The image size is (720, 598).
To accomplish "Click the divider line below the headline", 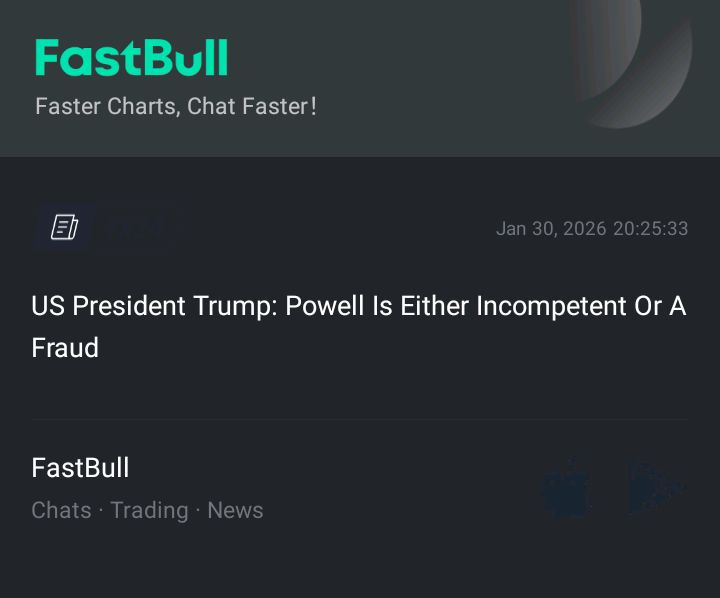I will [358, 419].
